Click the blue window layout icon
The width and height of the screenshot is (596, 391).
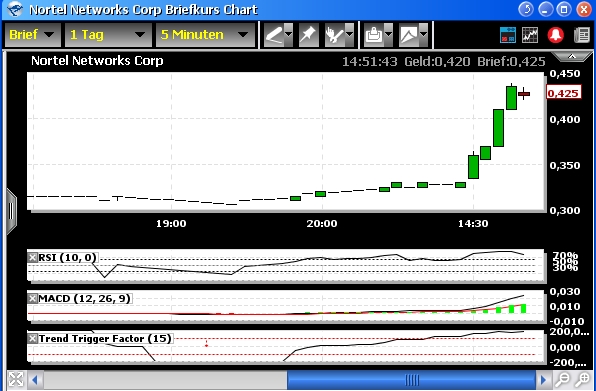[508, 35]
